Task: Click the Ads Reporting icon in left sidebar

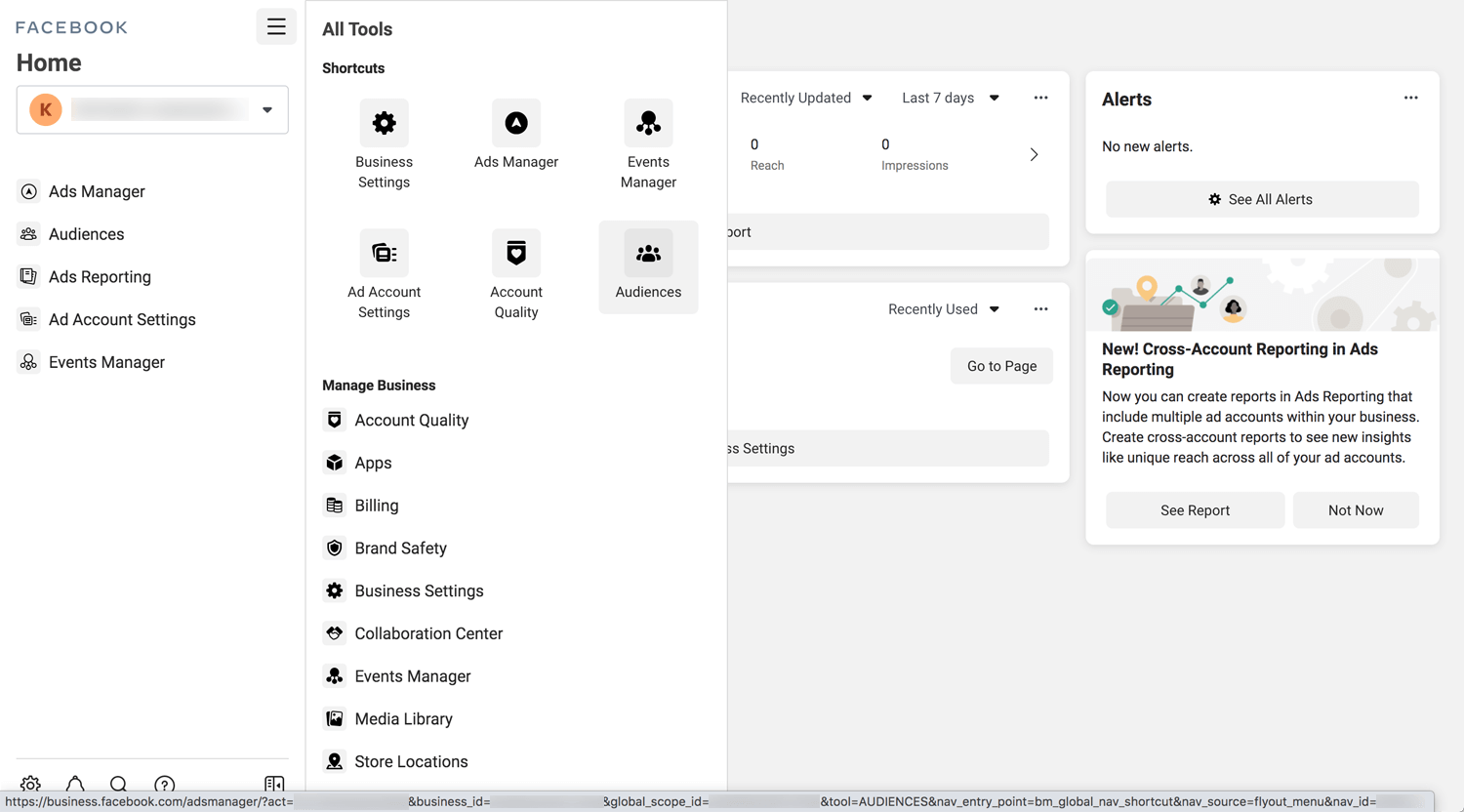Action: pos(29,276)
